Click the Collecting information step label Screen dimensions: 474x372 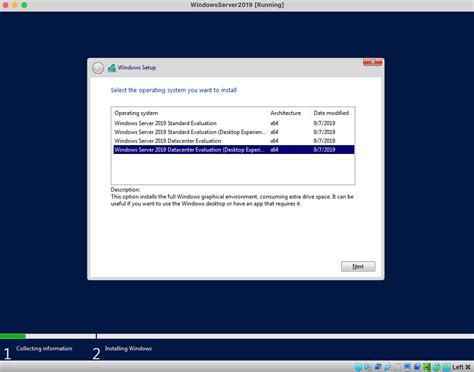click(44, 349)
